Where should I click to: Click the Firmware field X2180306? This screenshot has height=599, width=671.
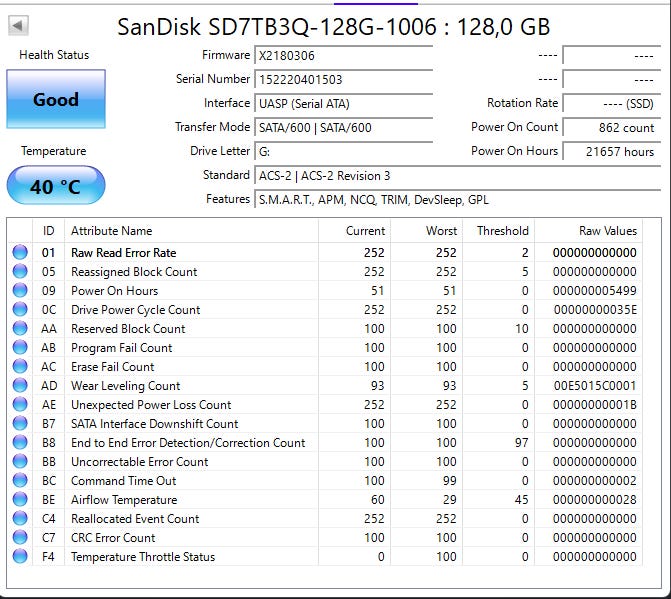click(x=344, y=55)
